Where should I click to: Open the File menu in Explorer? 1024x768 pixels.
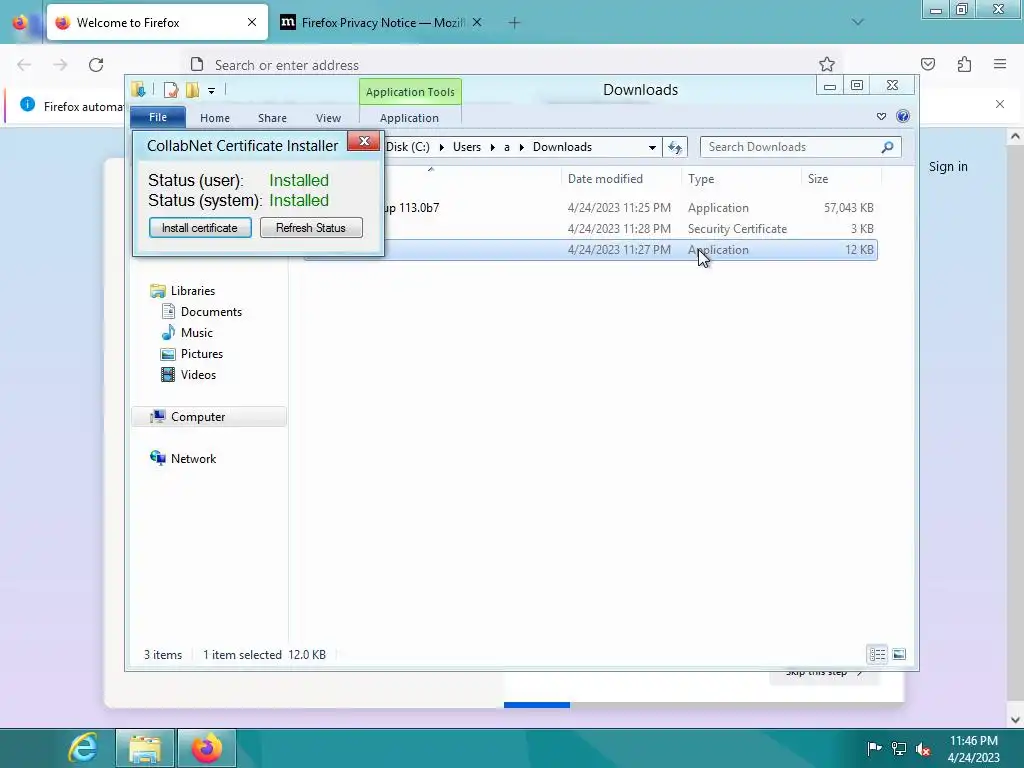pyautogui.click(x=158, y=118)
